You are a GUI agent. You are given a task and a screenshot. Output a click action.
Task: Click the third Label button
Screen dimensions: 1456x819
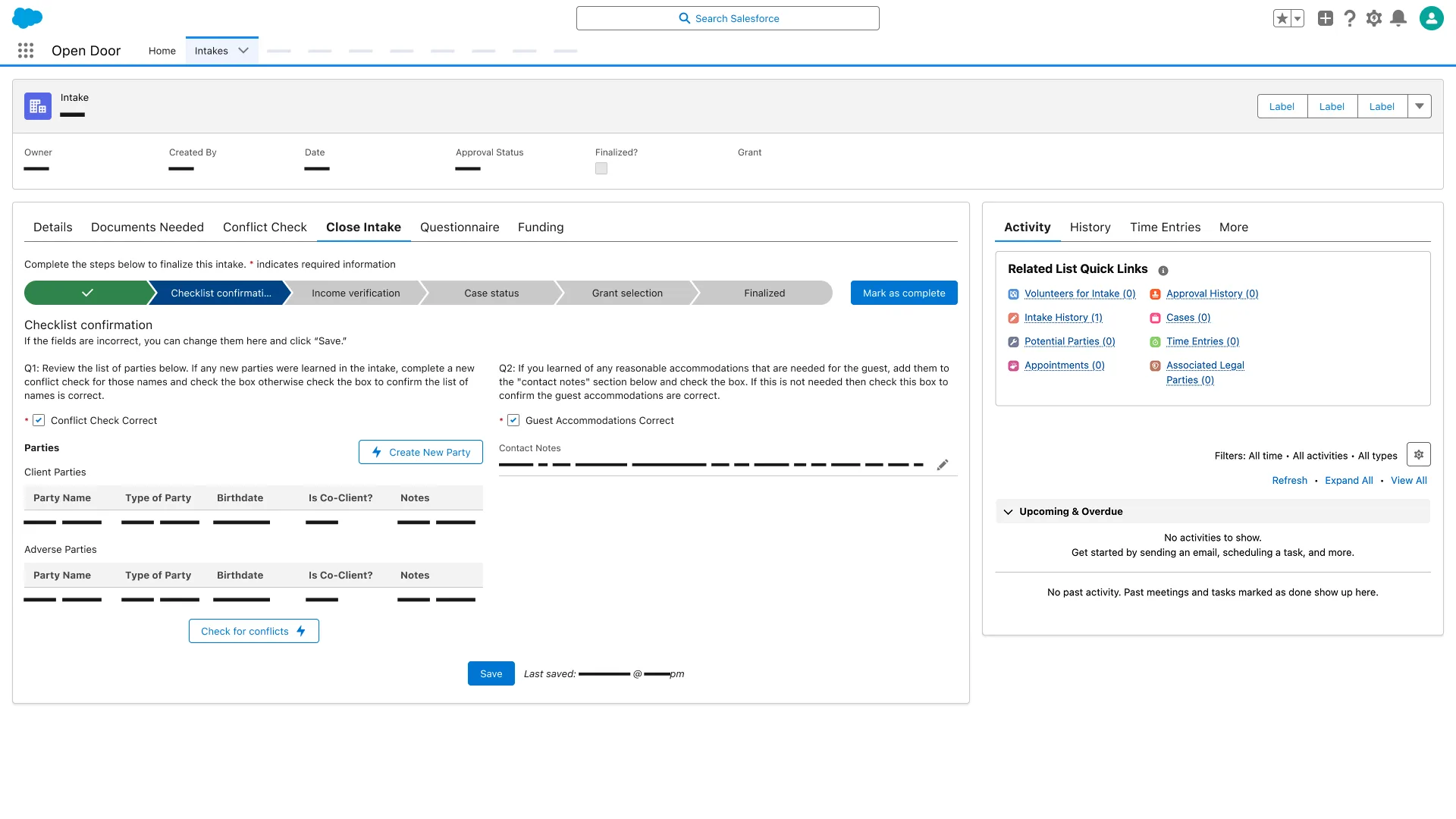click(x=1382, y=106)
